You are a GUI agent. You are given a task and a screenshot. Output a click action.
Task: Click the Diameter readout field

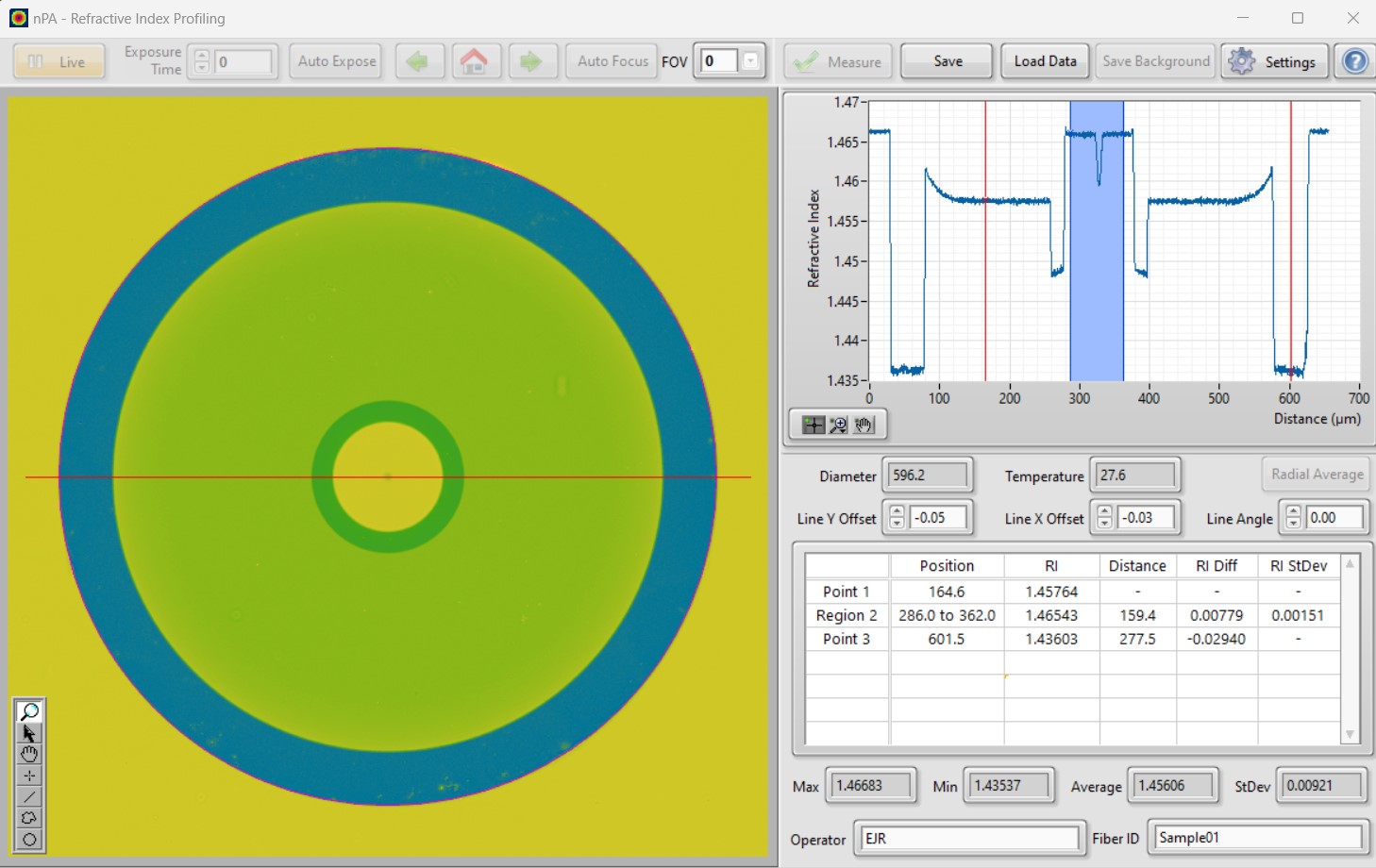(x=928, y=476)
